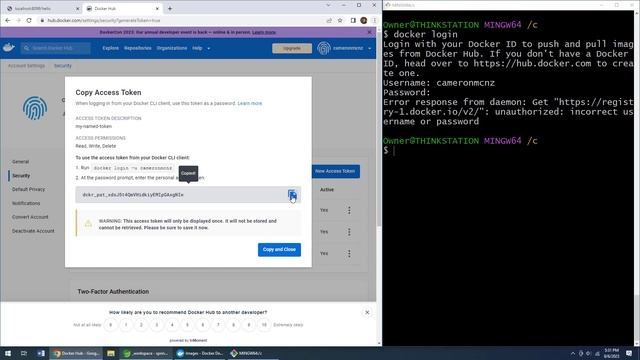The height and width of the screenshot is (360, 640).
Task: Click the Docker whale logo
Action: [x=9, y=48]
